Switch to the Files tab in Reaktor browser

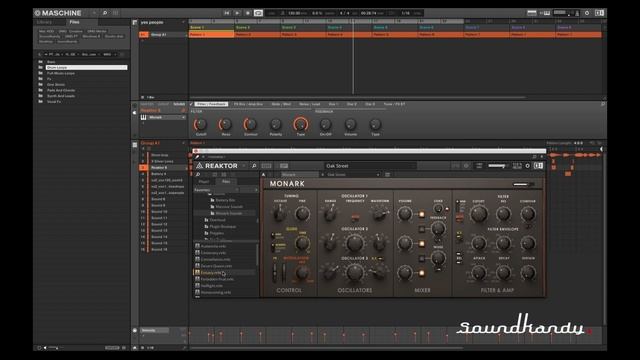tap(226, 182)
